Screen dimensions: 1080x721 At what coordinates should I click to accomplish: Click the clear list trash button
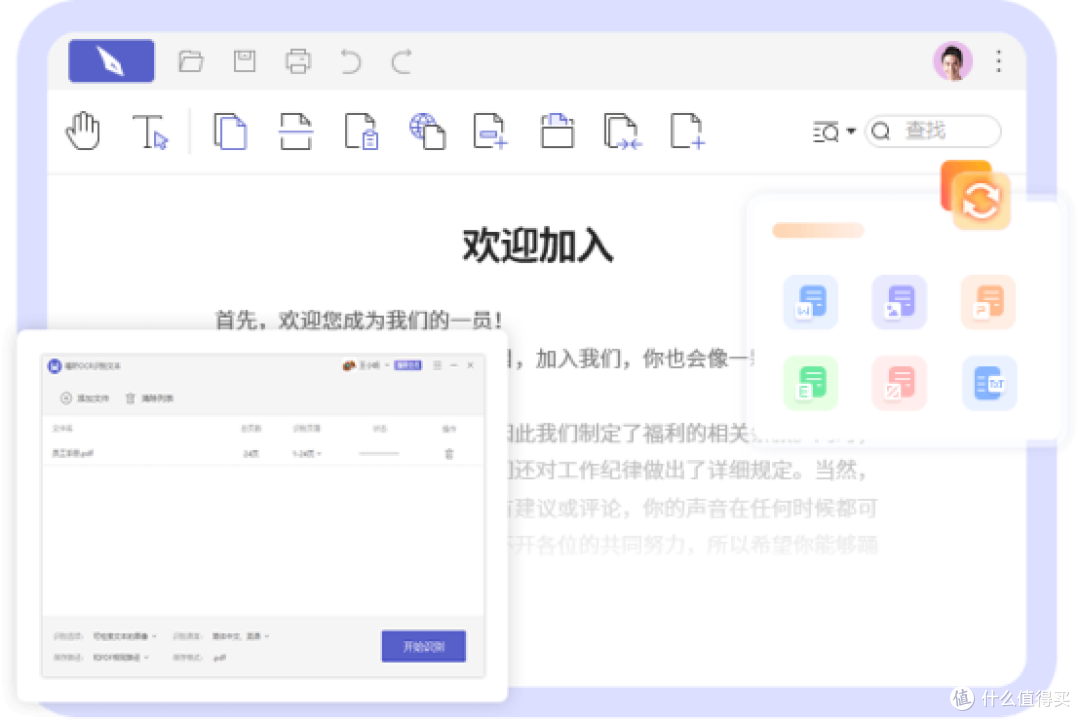tap(149, 398)
